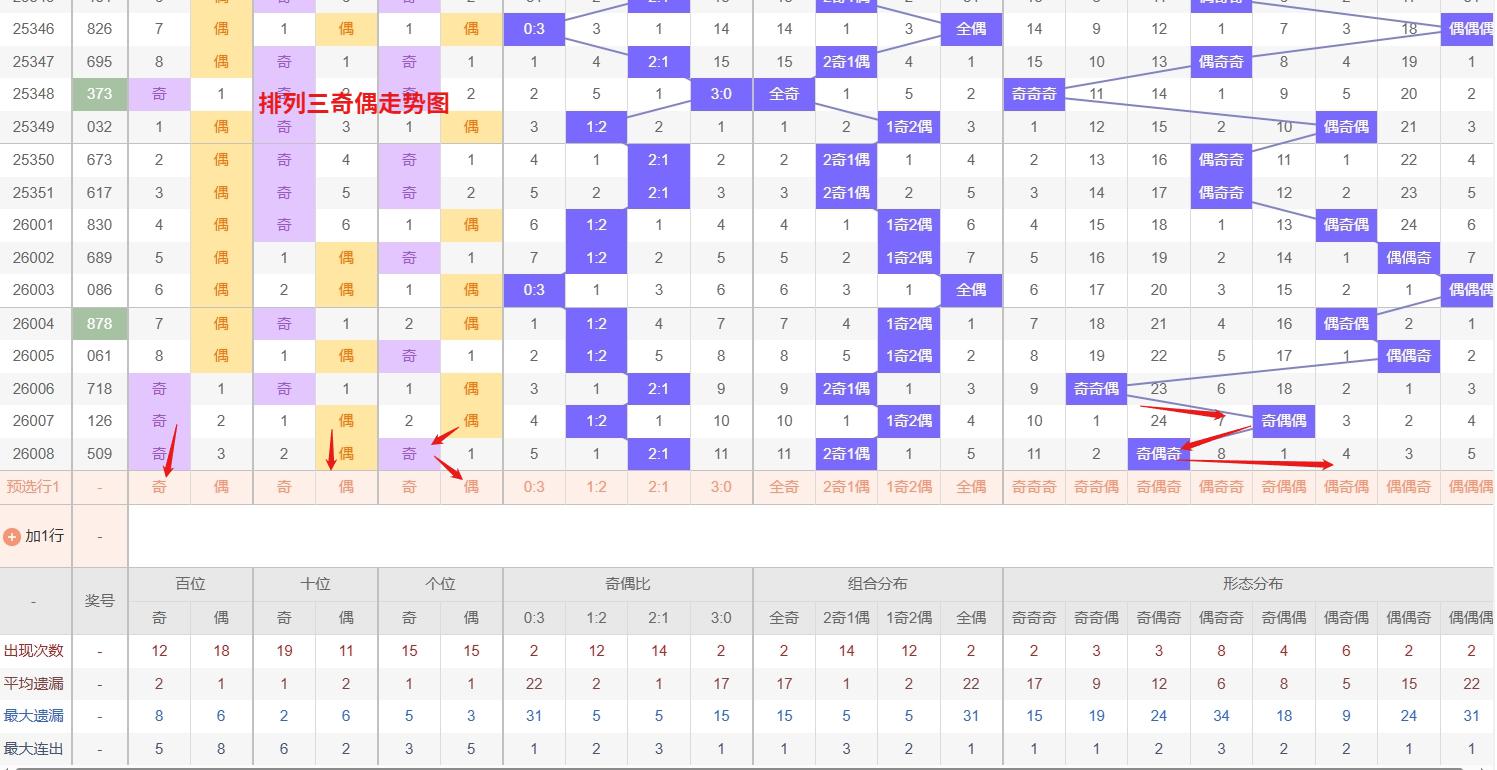1497x770 pixels.
Task: Select 2奇1偶 in the 预选行1 row
Action: [x=846, y=487]
